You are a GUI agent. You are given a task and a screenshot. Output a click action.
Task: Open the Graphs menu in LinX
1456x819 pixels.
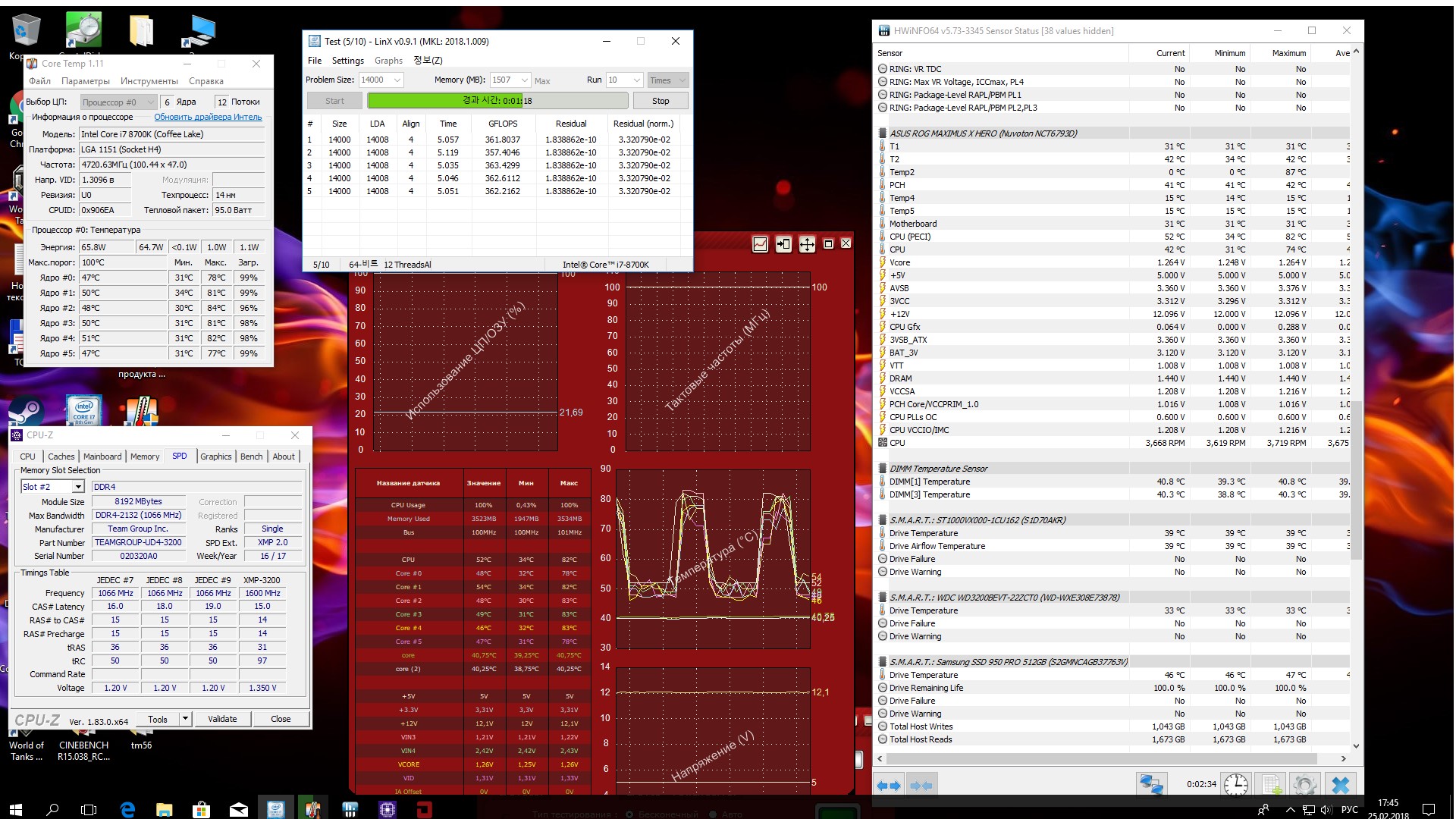click(x=388, y=61)
